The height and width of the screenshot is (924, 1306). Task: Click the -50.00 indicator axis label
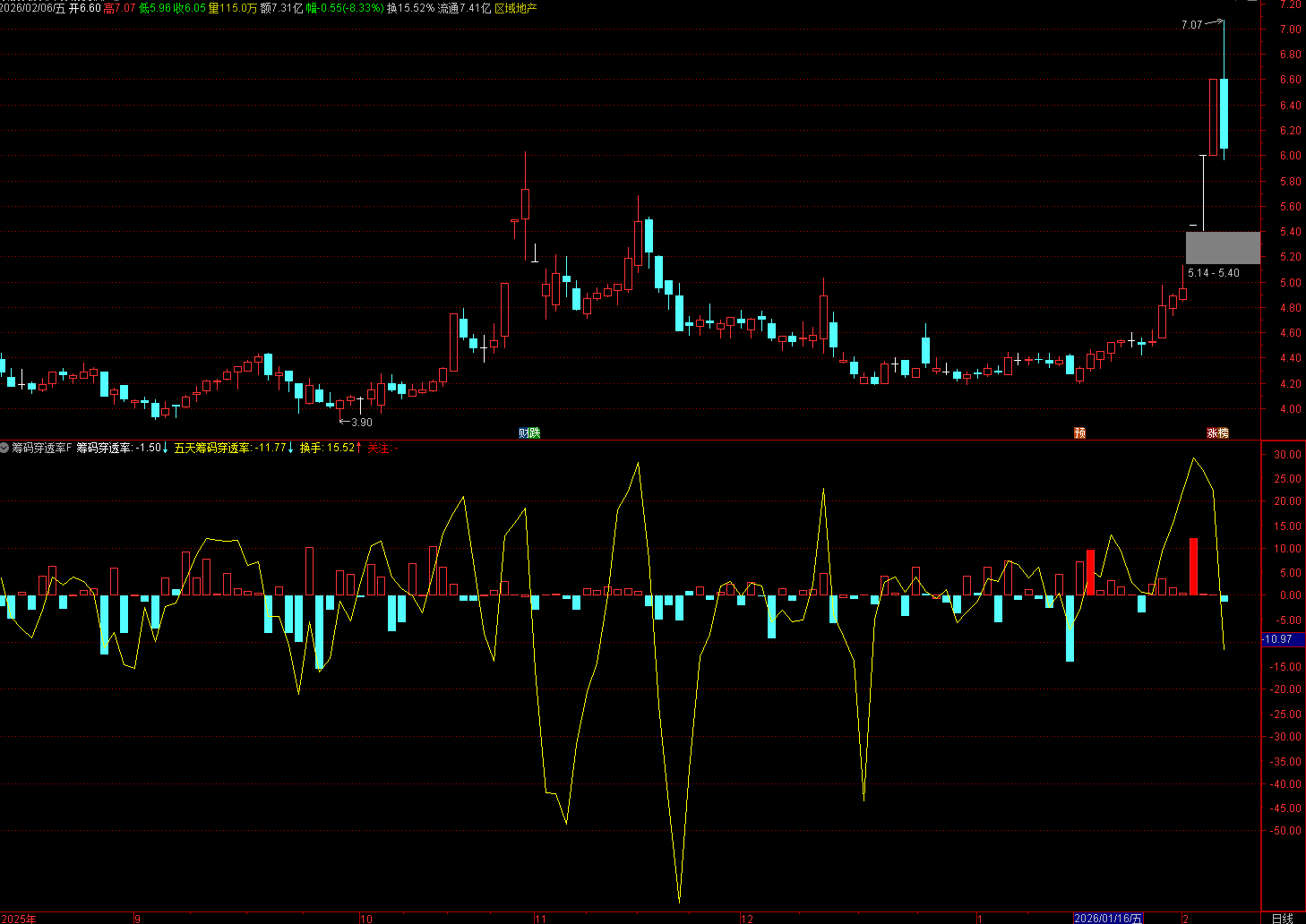pos(1286,831)
